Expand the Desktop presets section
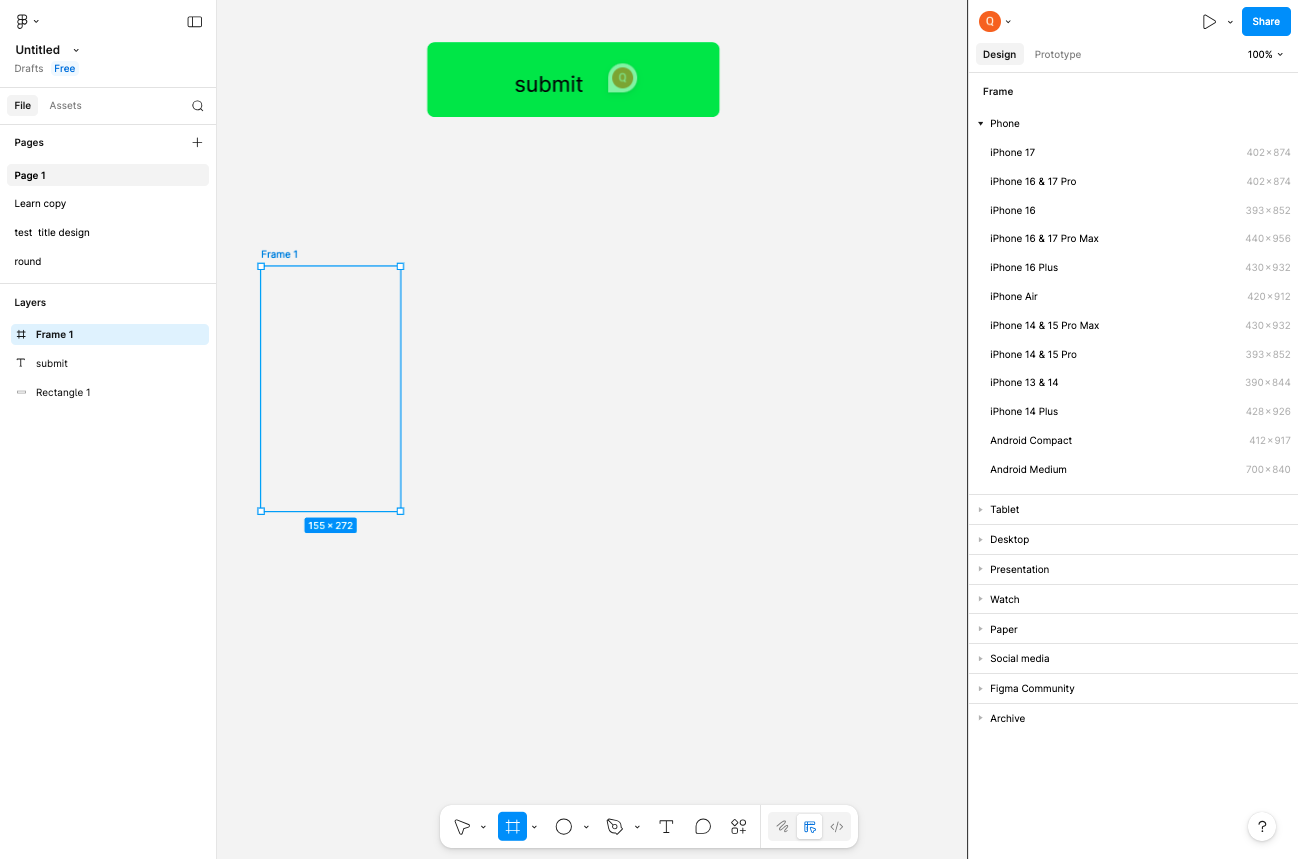 (x=981, y=540)
